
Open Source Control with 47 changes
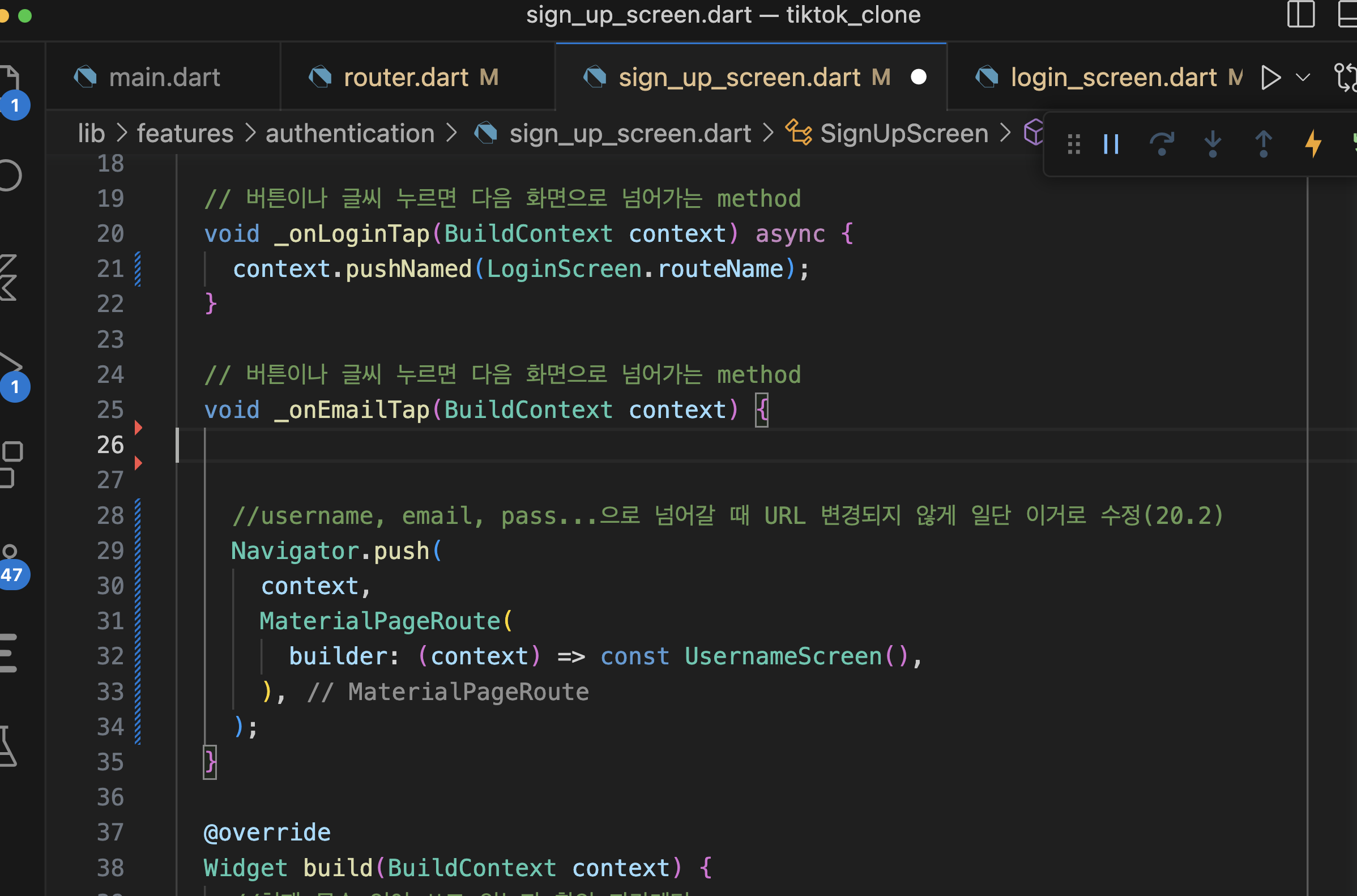pyautogui.click(x=11, y=564)
